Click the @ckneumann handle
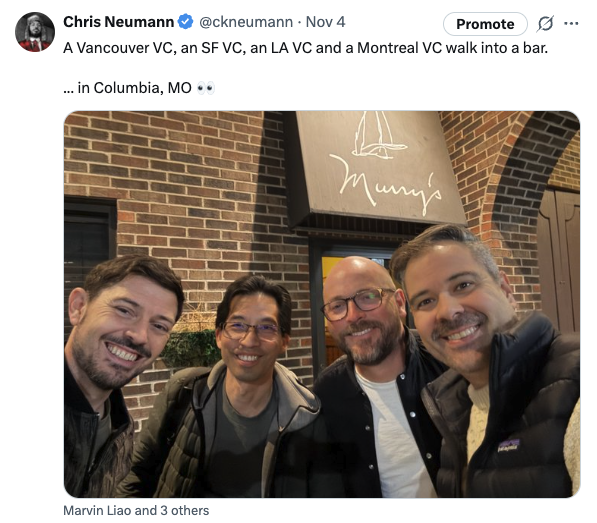 point(246,22)
